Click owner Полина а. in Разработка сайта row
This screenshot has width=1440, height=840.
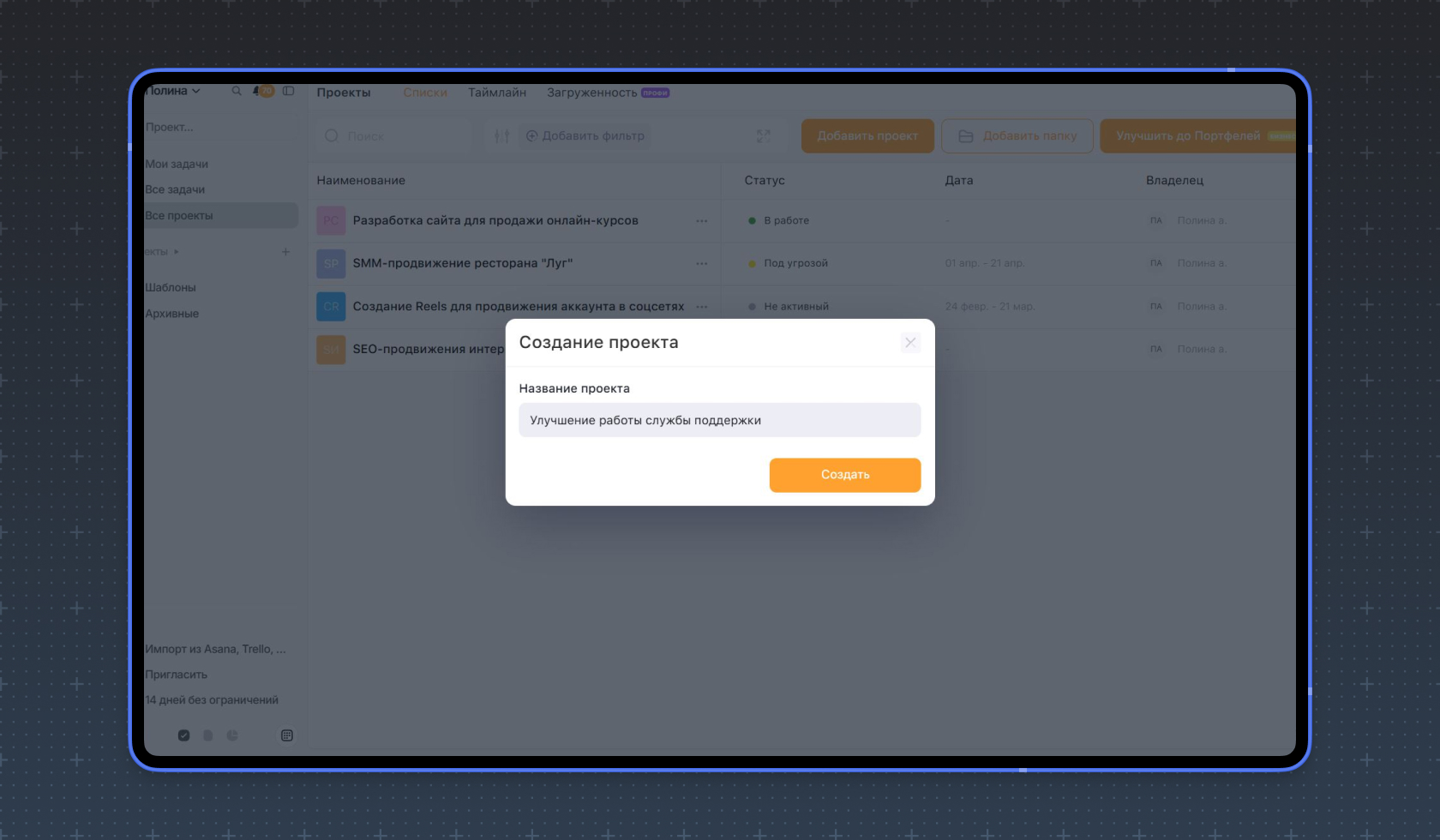tap(1202, 220)
